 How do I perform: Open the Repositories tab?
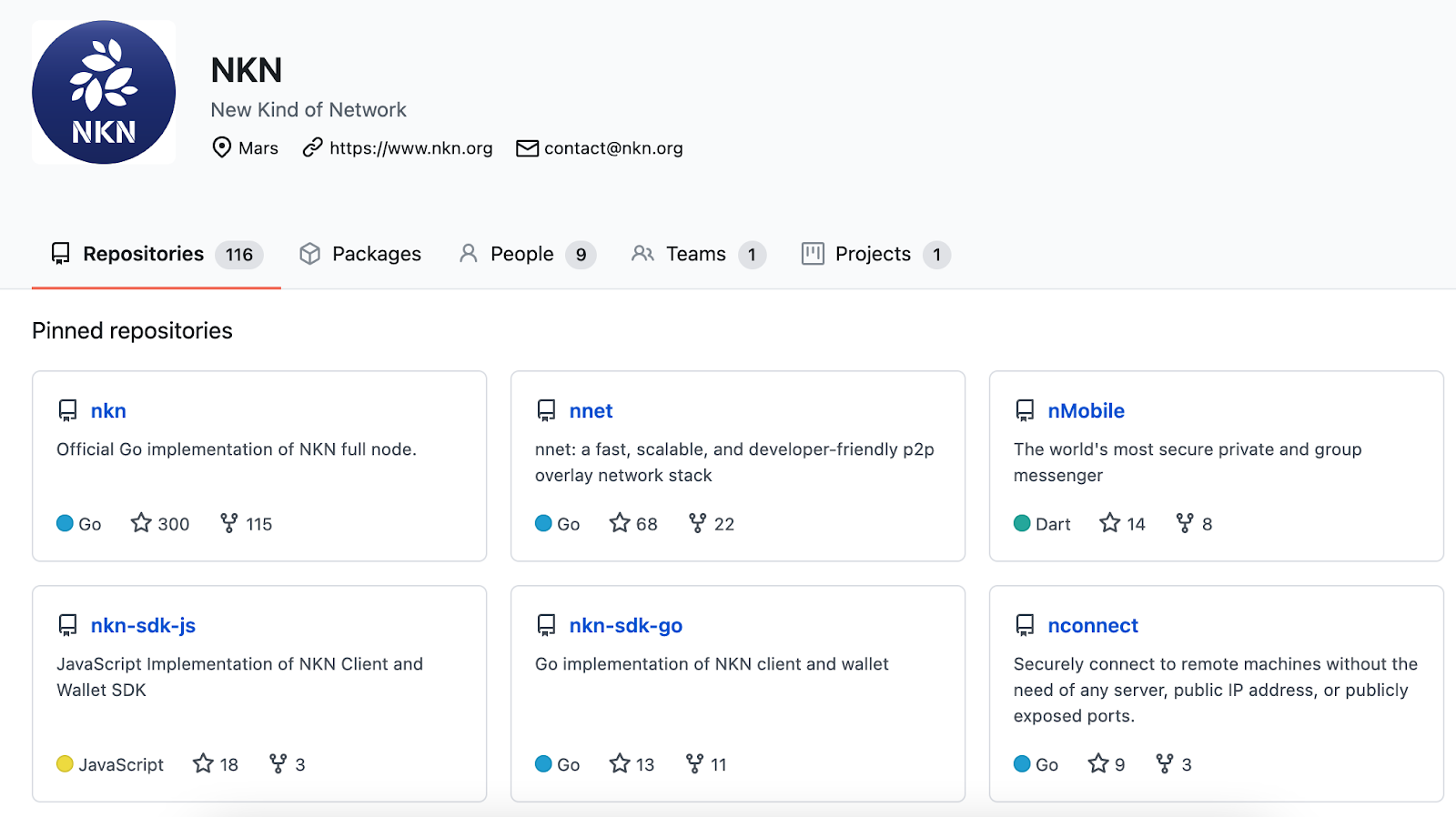click(144, 254)
